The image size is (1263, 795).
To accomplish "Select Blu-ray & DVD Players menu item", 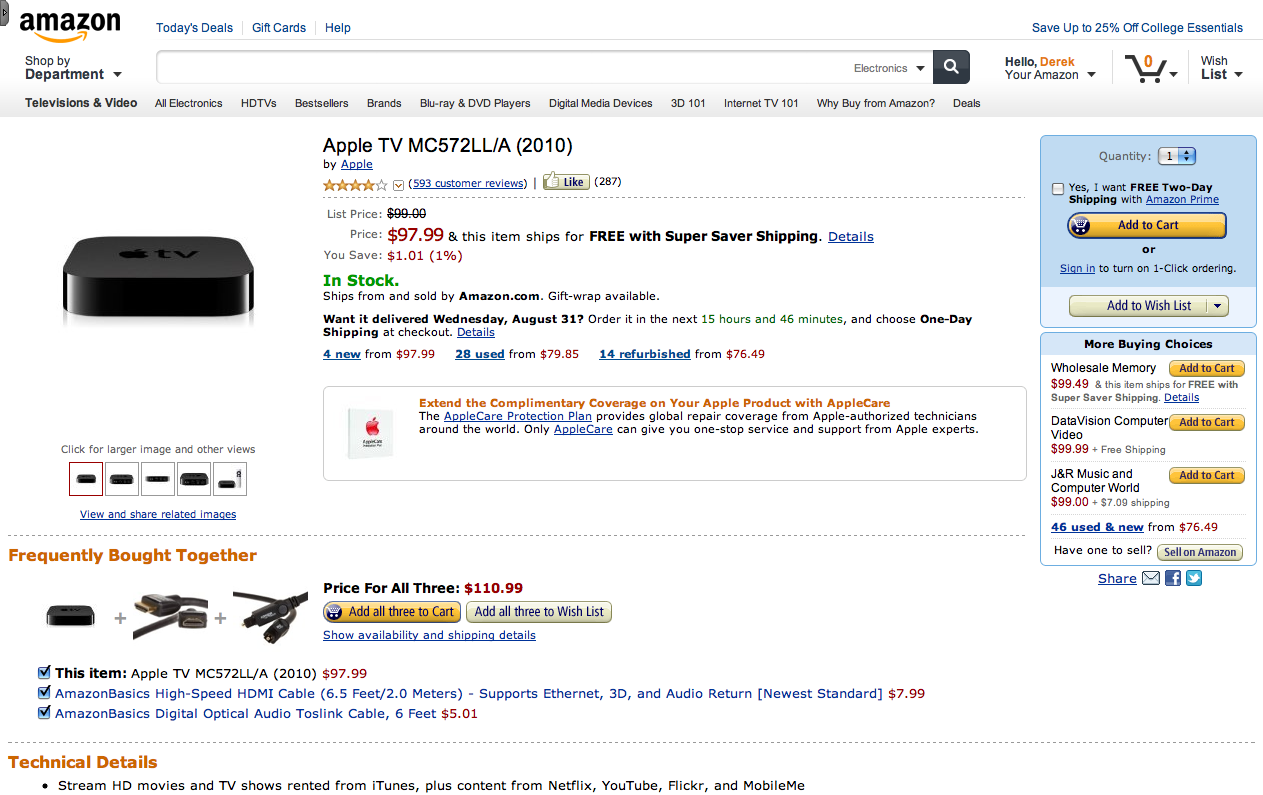I will tap(475, 103).
